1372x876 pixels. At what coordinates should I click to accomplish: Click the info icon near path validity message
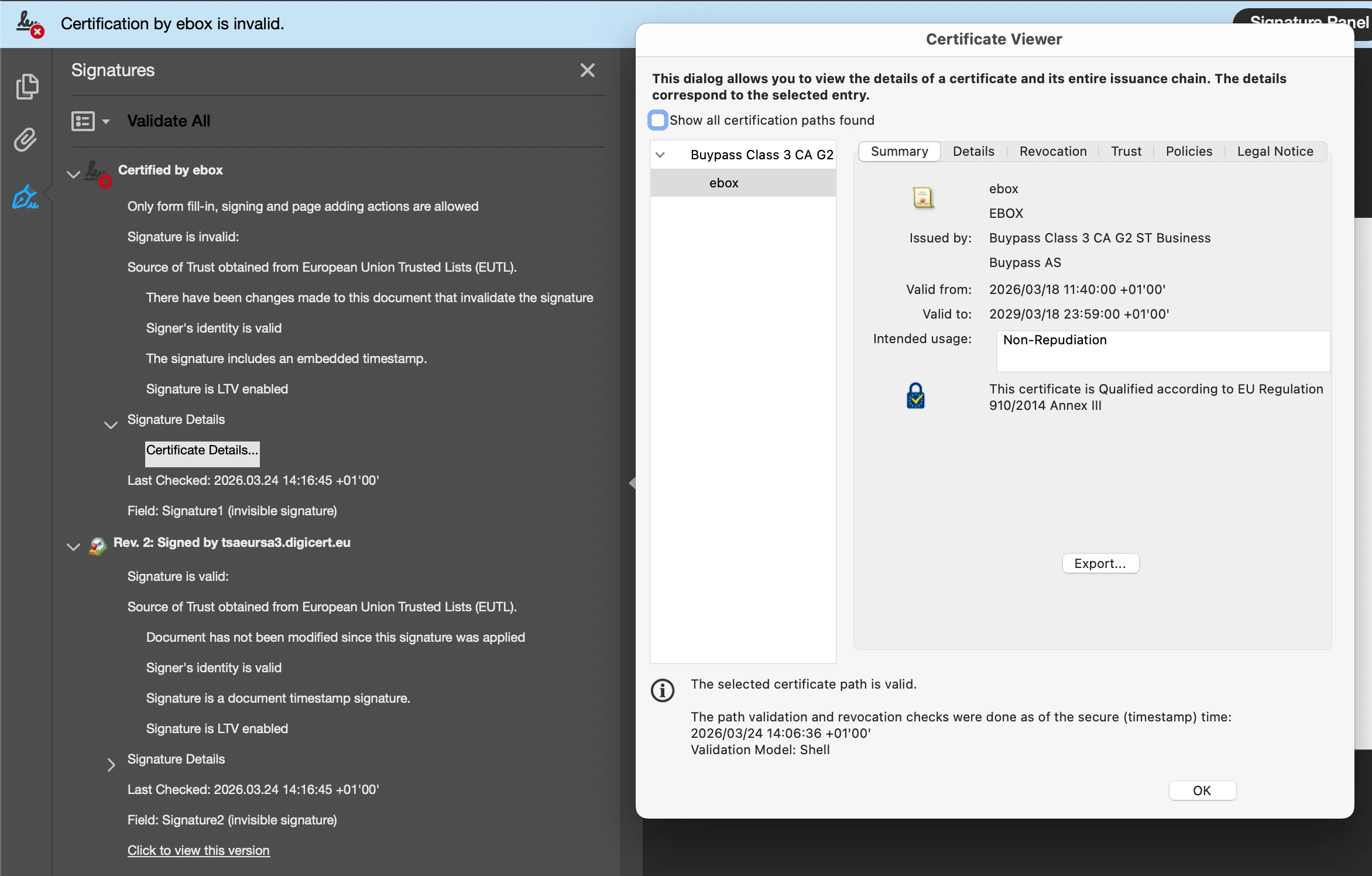point(663,690)
